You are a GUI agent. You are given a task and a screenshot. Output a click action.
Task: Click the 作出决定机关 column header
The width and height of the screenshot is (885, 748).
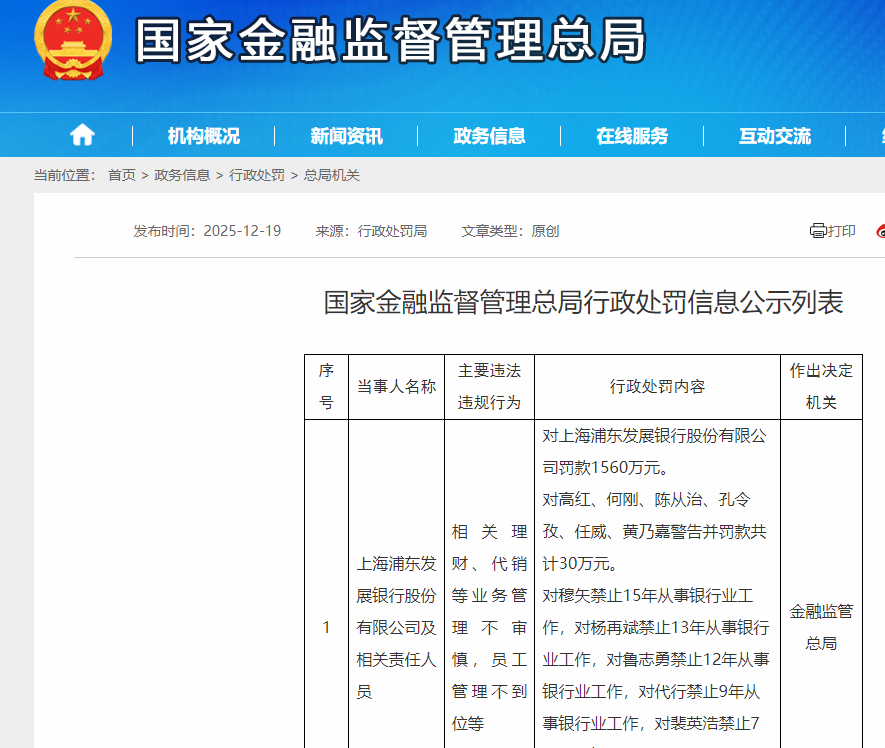coord(821,387)
